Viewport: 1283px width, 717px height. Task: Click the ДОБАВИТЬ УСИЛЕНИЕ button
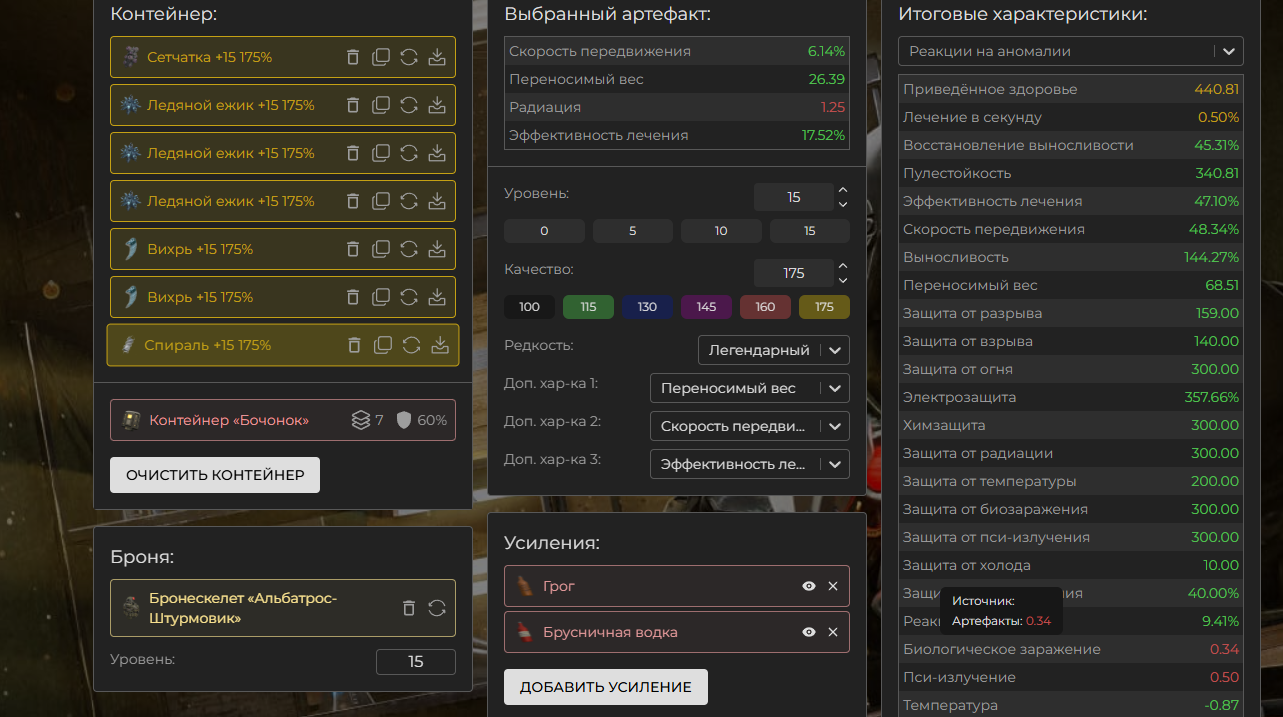[605, 687]
